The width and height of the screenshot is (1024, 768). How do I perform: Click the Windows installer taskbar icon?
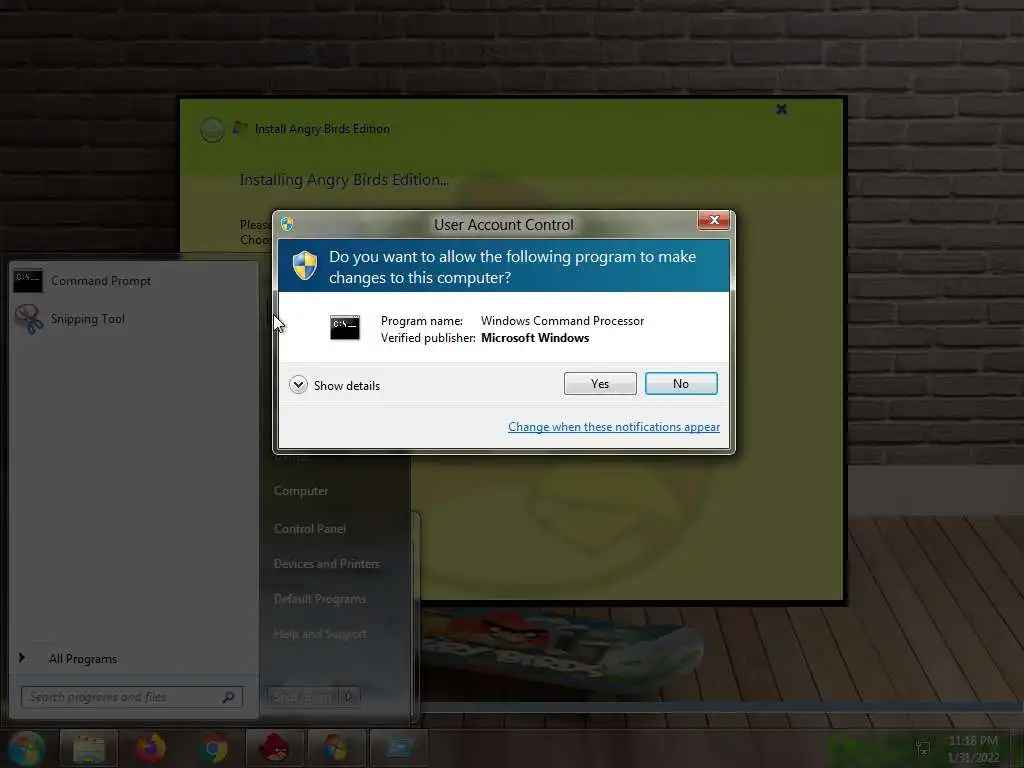click(x=336, y=748)
